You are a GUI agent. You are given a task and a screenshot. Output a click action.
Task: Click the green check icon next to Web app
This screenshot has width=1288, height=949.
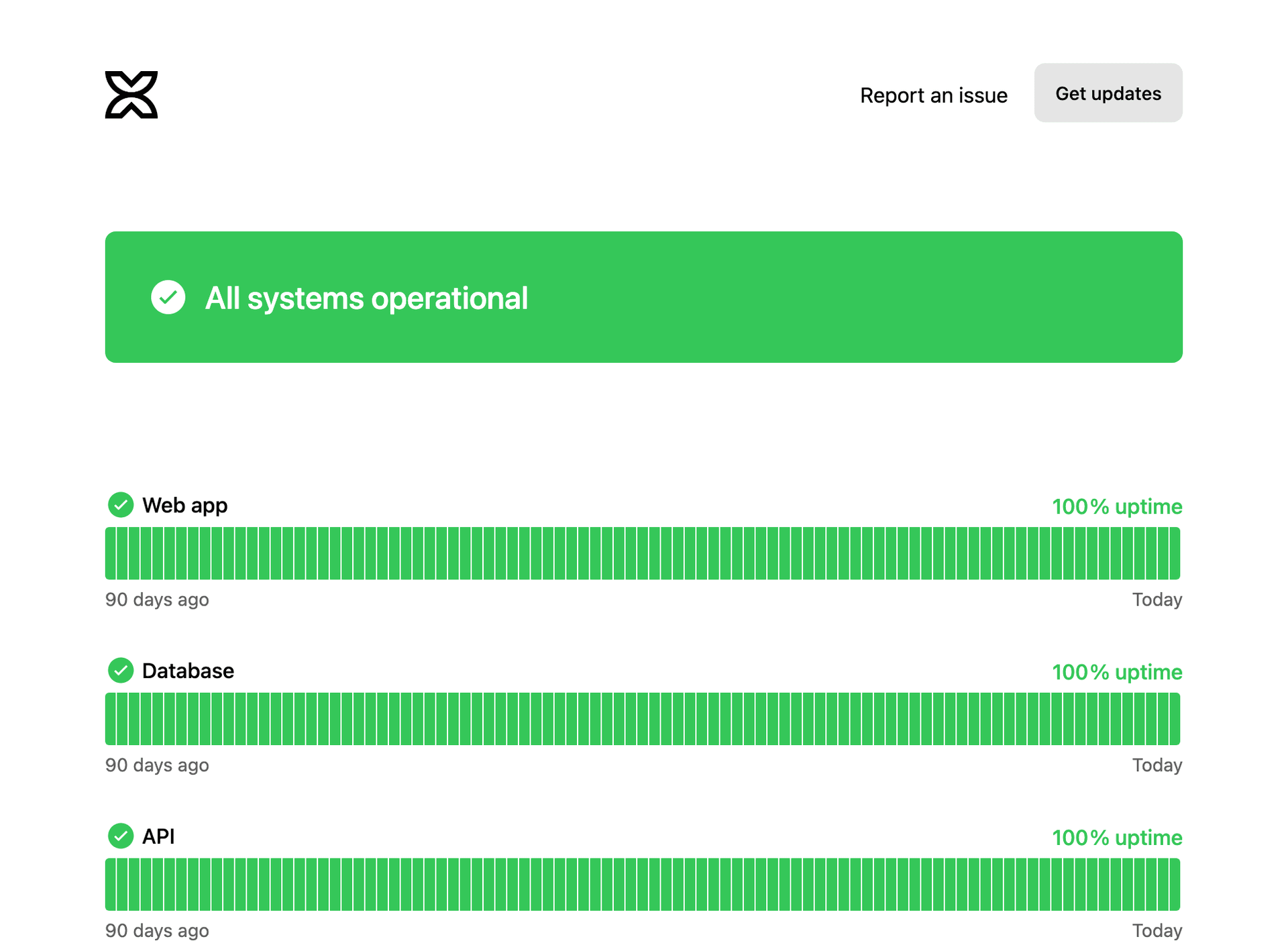121,505
